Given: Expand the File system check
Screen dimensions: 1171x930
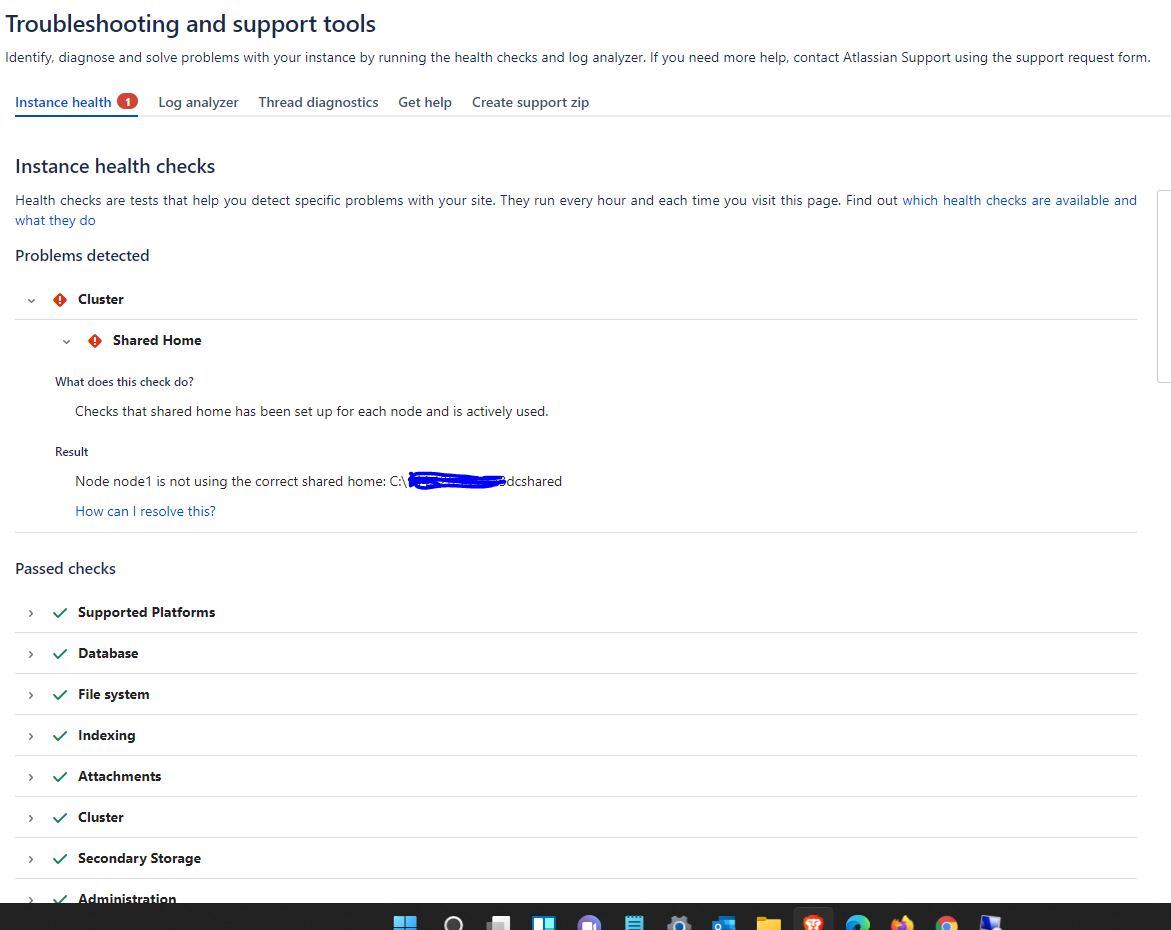Looking at the screenshot, I should pos(31,695).
